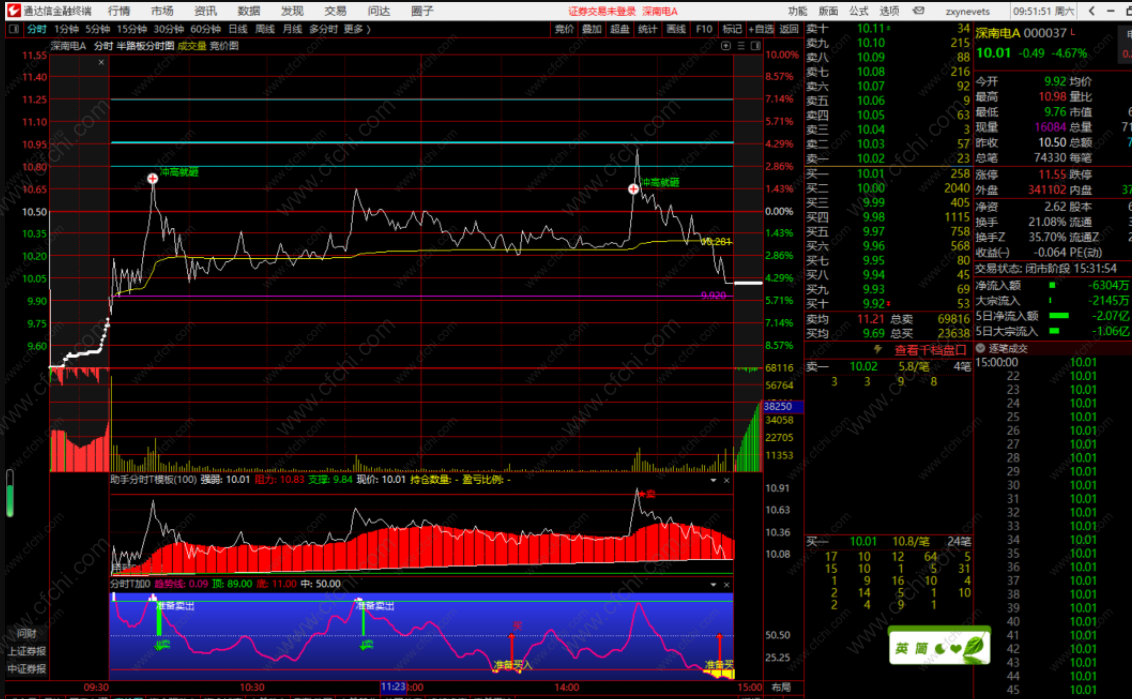Open the mail envelope icon in title bar

[x=918, y=11]
